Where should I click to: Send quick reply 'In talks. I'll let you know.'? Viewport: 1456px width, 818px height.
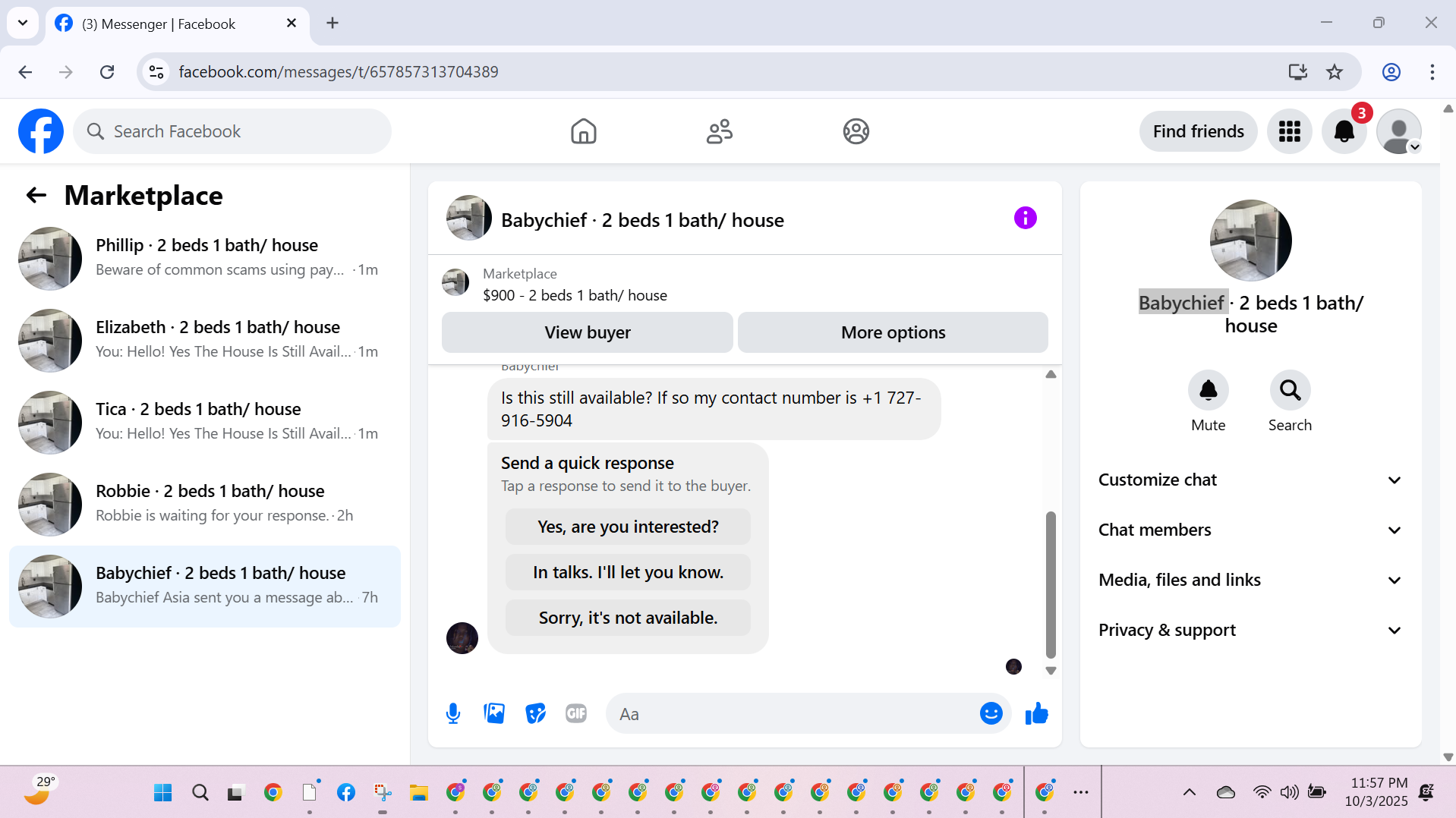point(628,572)
